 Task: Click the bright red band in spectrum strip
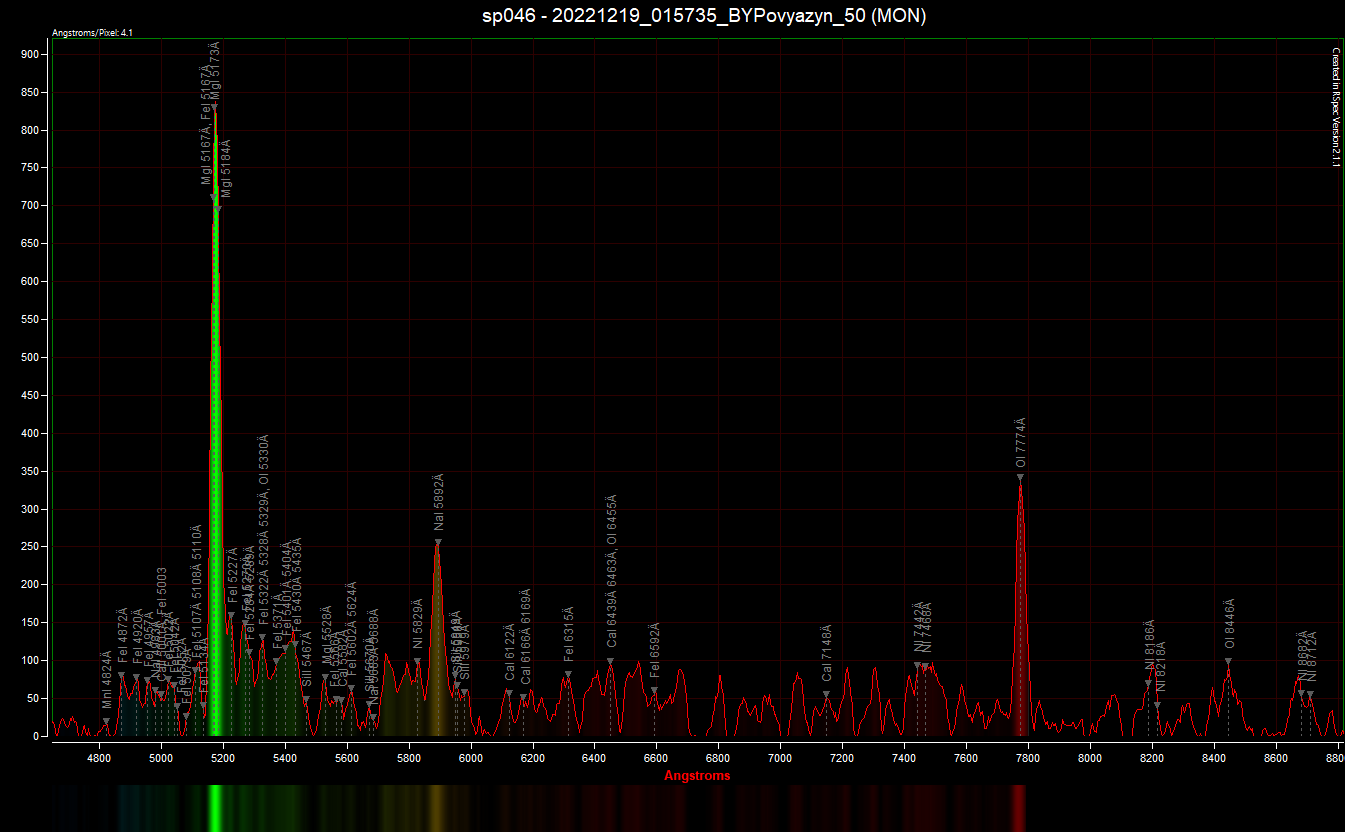1019,808
